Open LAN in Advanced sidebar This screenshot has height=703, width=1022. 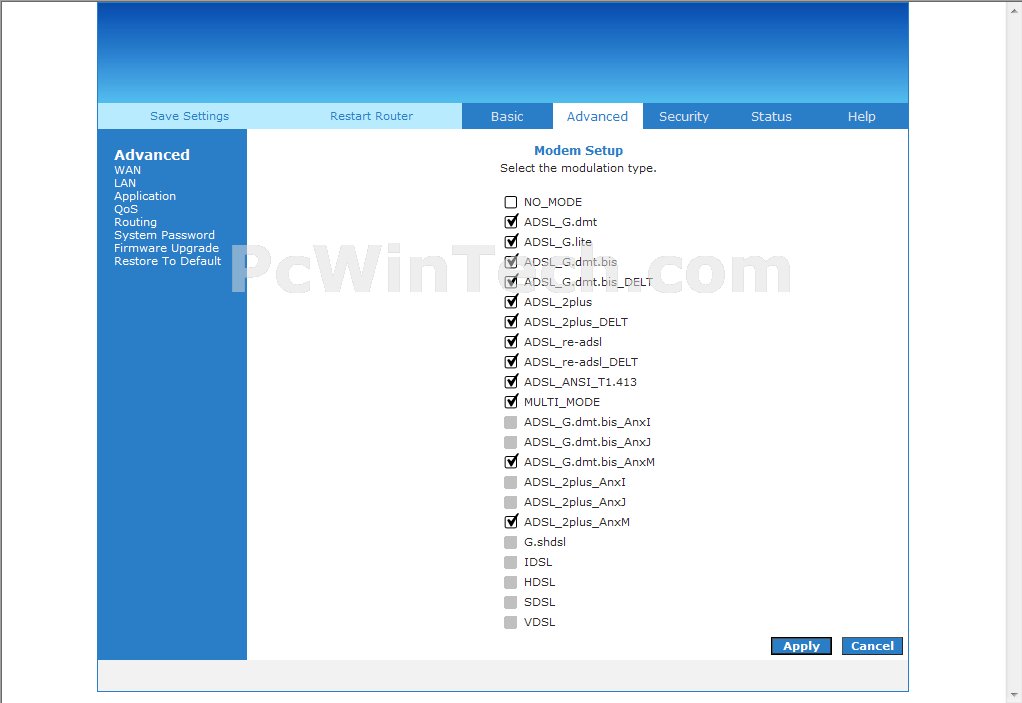tap(125, 183)
